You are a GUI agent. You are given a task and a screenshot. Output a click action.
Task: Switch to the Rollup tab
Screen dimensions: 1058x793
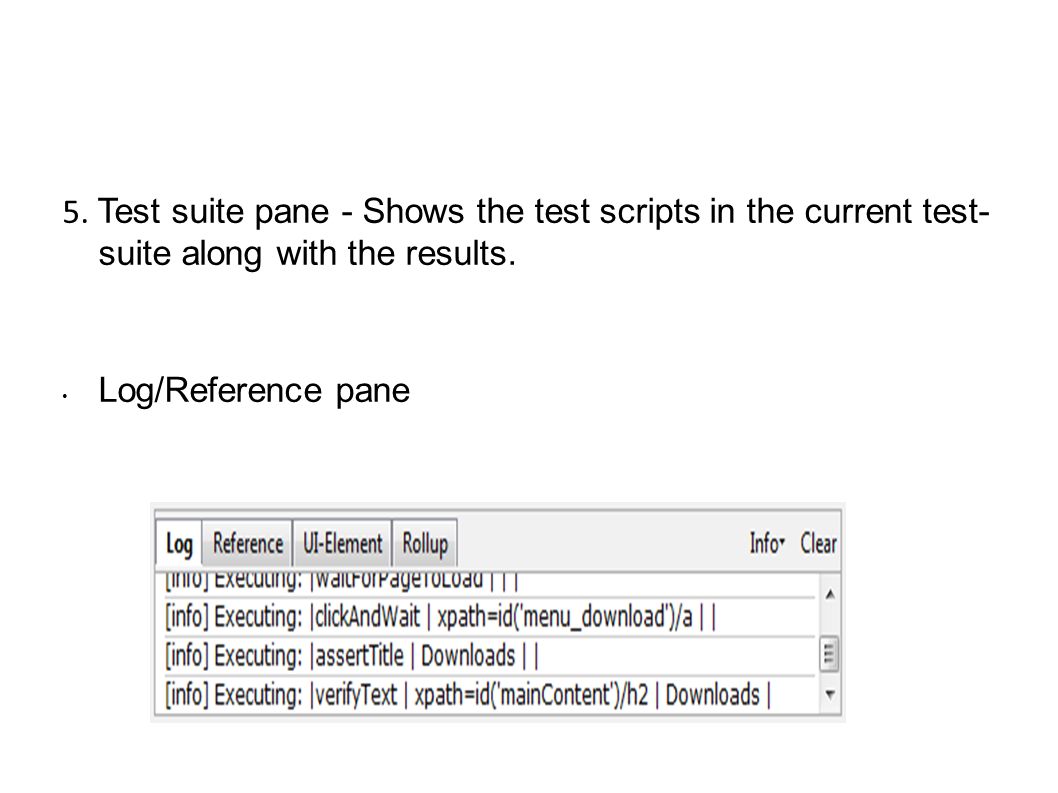[x=425, y=543]
